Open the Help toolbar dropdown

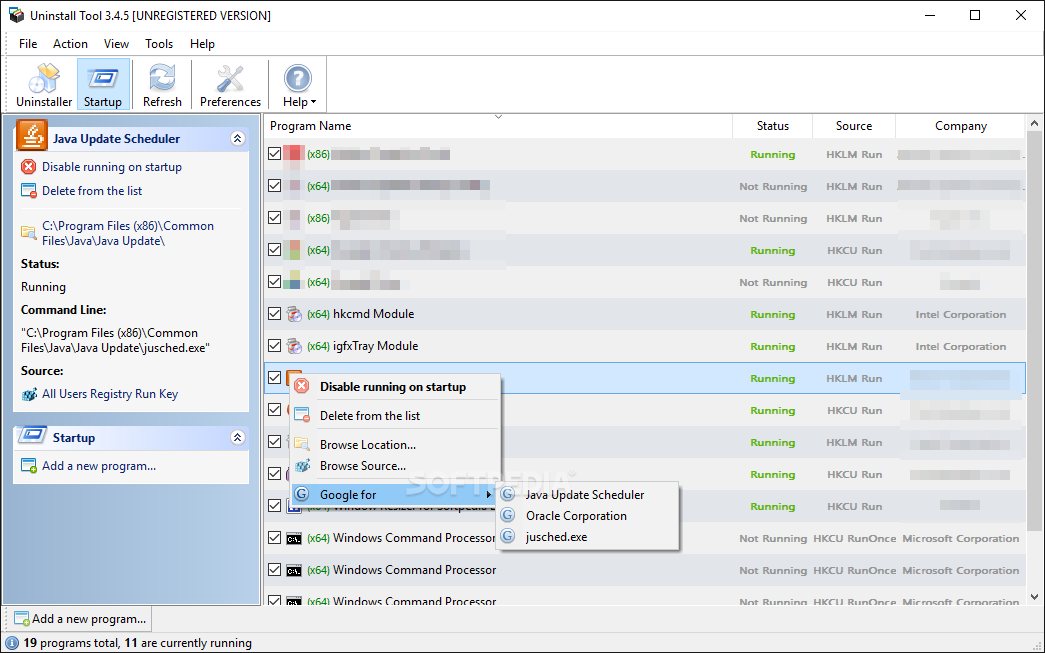(x=299, y=85)
